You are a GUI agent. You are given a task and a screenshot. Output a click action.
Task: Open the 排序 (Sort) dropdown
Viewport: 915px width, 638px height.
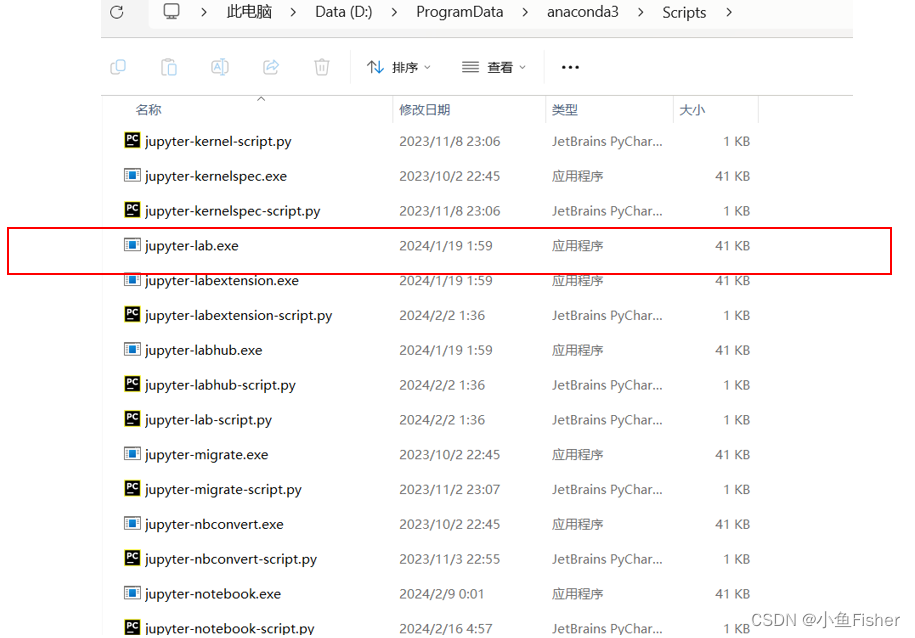[399, 67]
